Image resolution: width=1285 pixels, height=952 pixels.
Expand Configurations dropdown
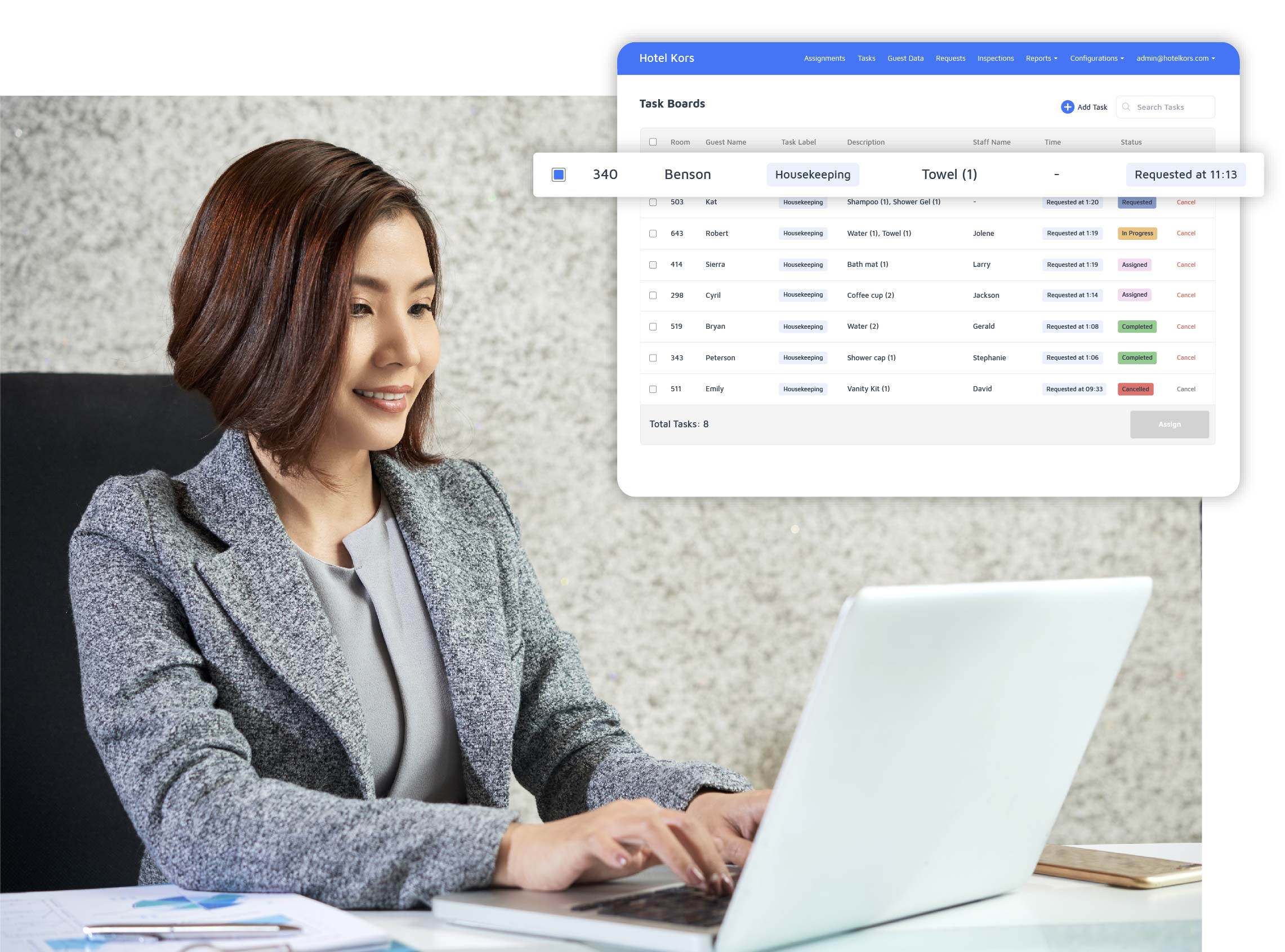pyautogui.click(x=1096, y=58)
